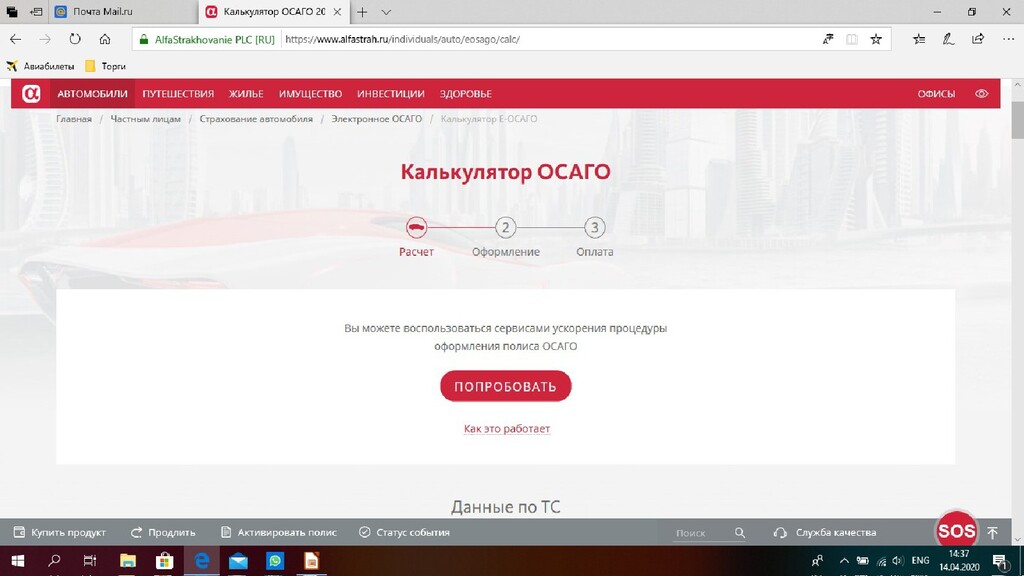
Task: Click the address bar URL
Action: 402,39
